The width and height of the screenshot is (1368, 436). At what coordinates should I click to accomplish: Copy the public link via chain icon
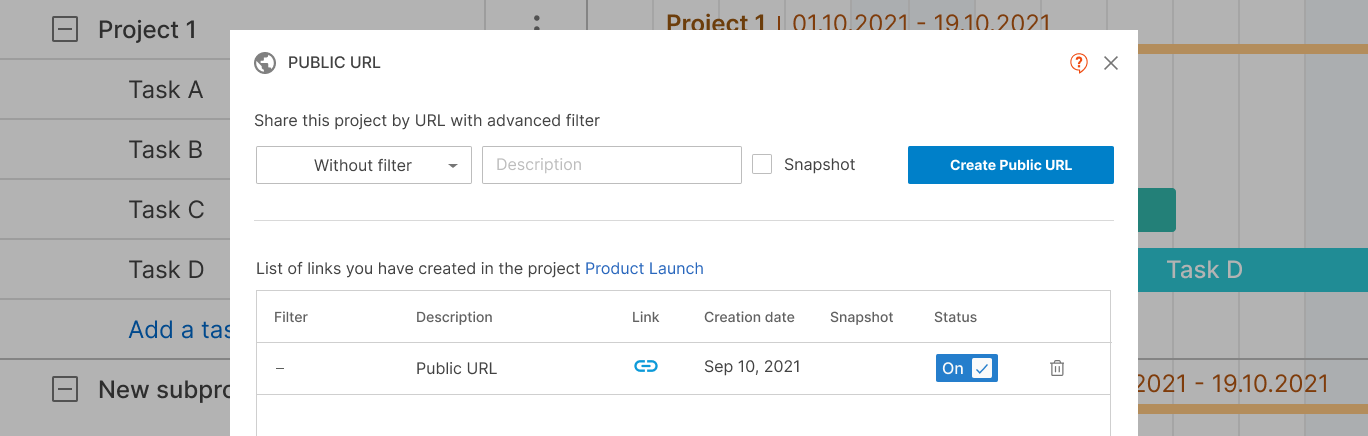pos(646,367)
